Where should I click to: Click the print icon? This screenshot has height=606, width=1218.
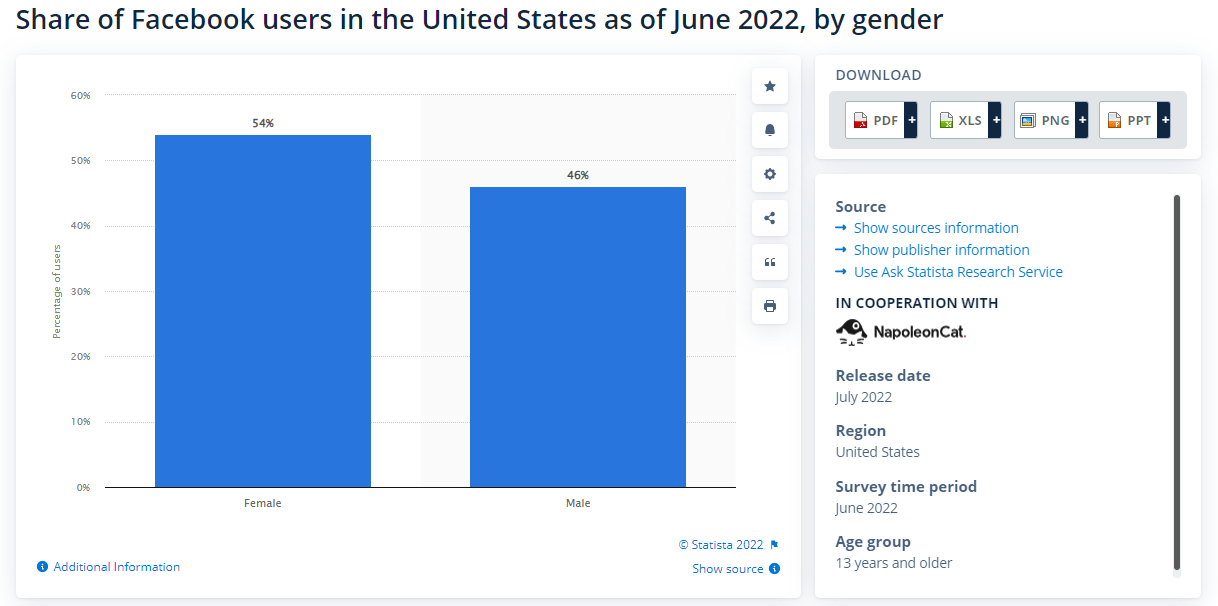(769, 306)
